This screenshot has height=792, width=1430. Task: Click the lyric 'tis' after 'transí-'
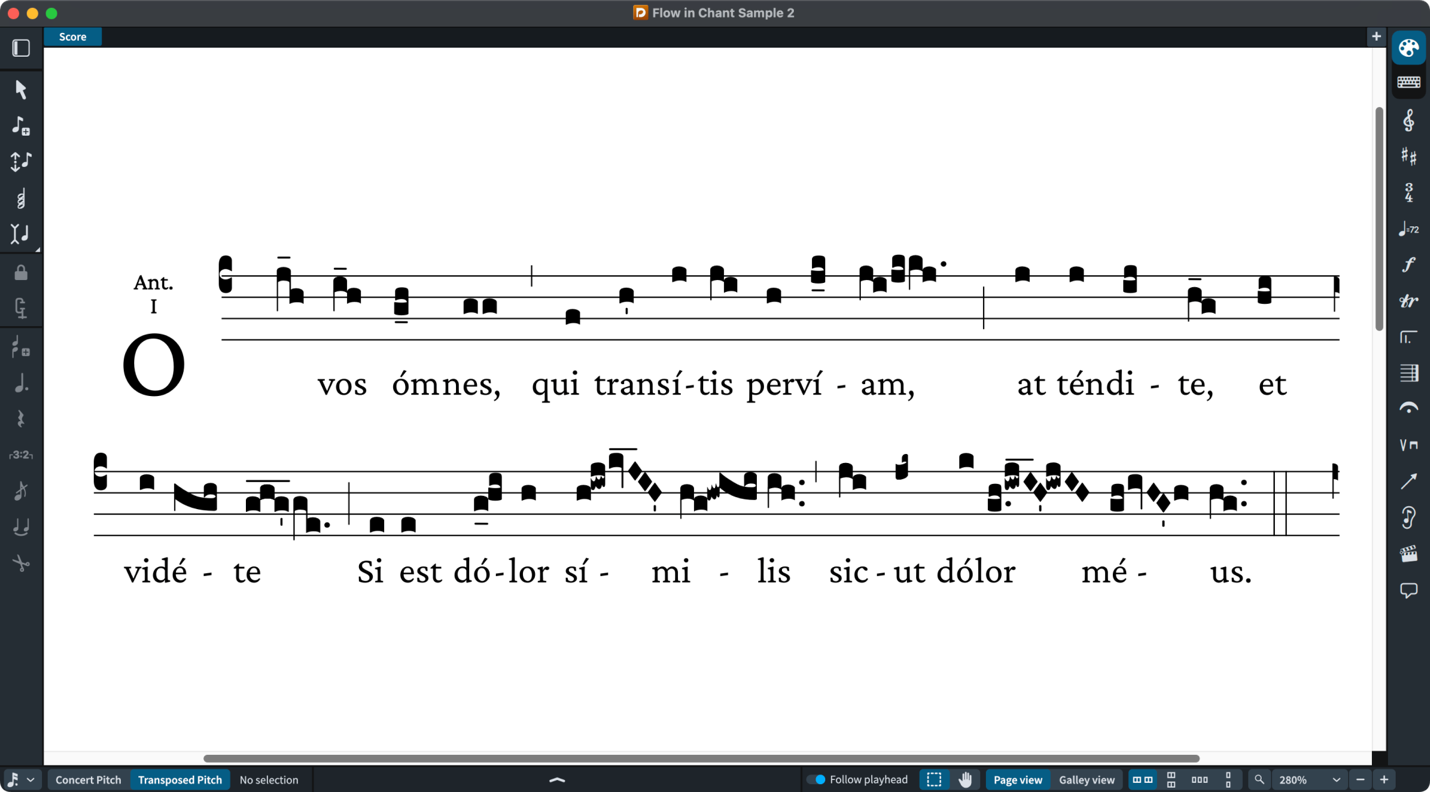click(x=716, y=384)
